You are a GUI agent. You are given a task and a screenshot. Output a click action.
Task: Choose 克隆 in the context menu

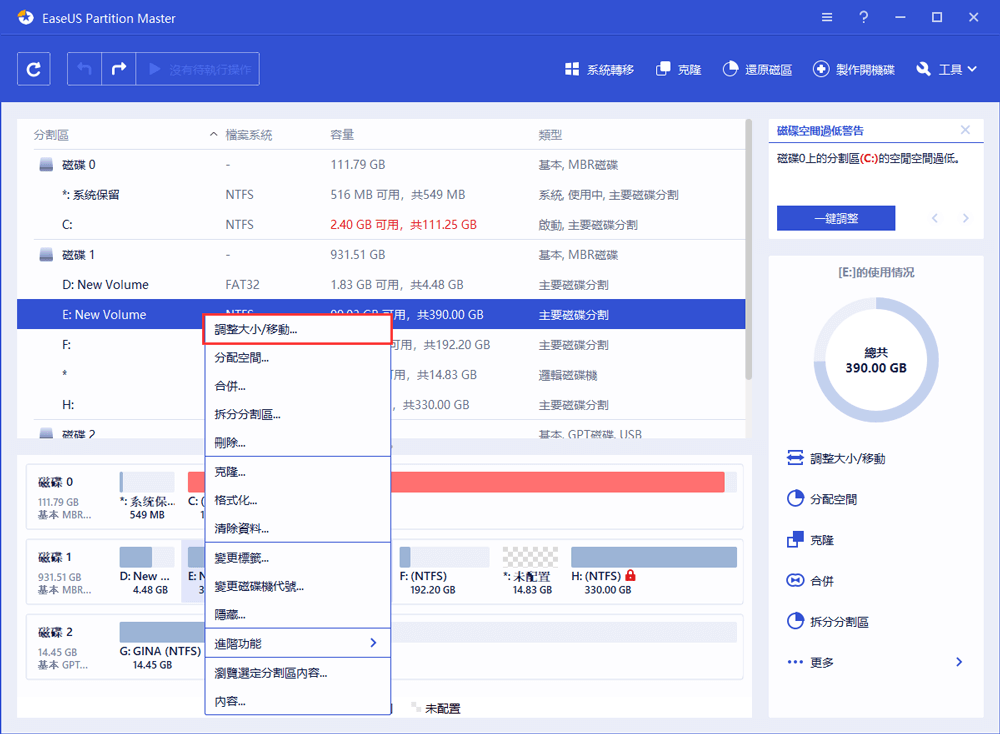coord(297,472)
